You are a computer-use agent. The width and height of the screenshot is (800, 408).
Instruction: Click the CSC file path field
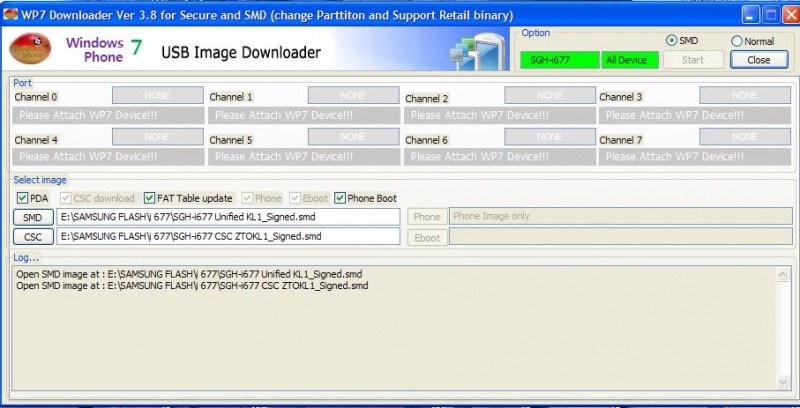pos(228,236)
